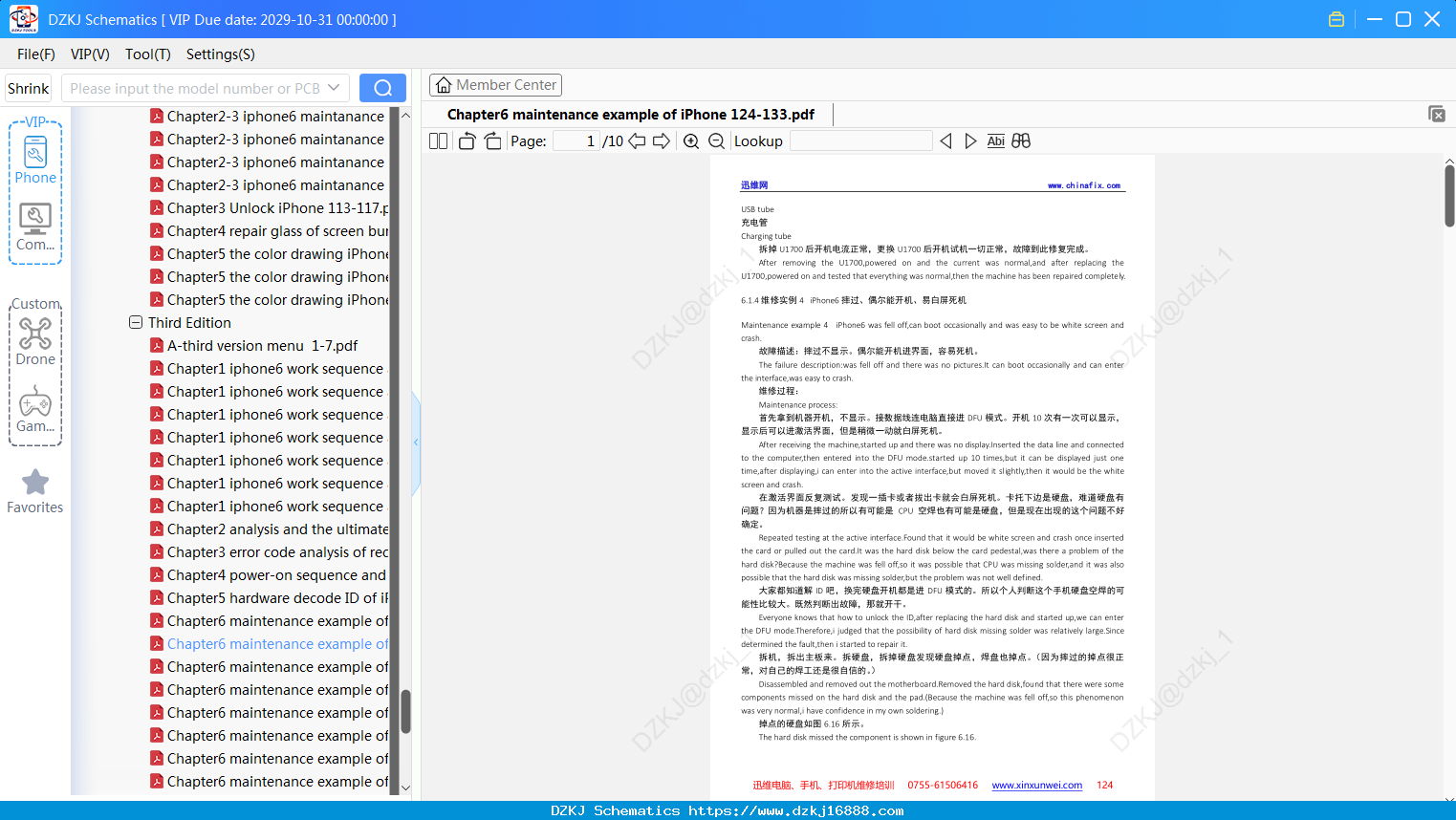The width and height of the screenshot is (1456, 820).
Task: Click the tree scrollbar up arrow
Action: pos(405,116)
